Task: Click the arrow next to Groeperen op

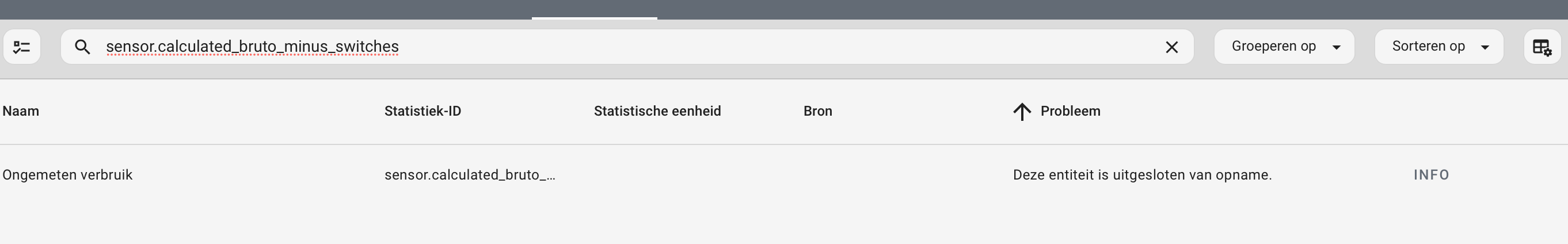Action: point(1337,47)
